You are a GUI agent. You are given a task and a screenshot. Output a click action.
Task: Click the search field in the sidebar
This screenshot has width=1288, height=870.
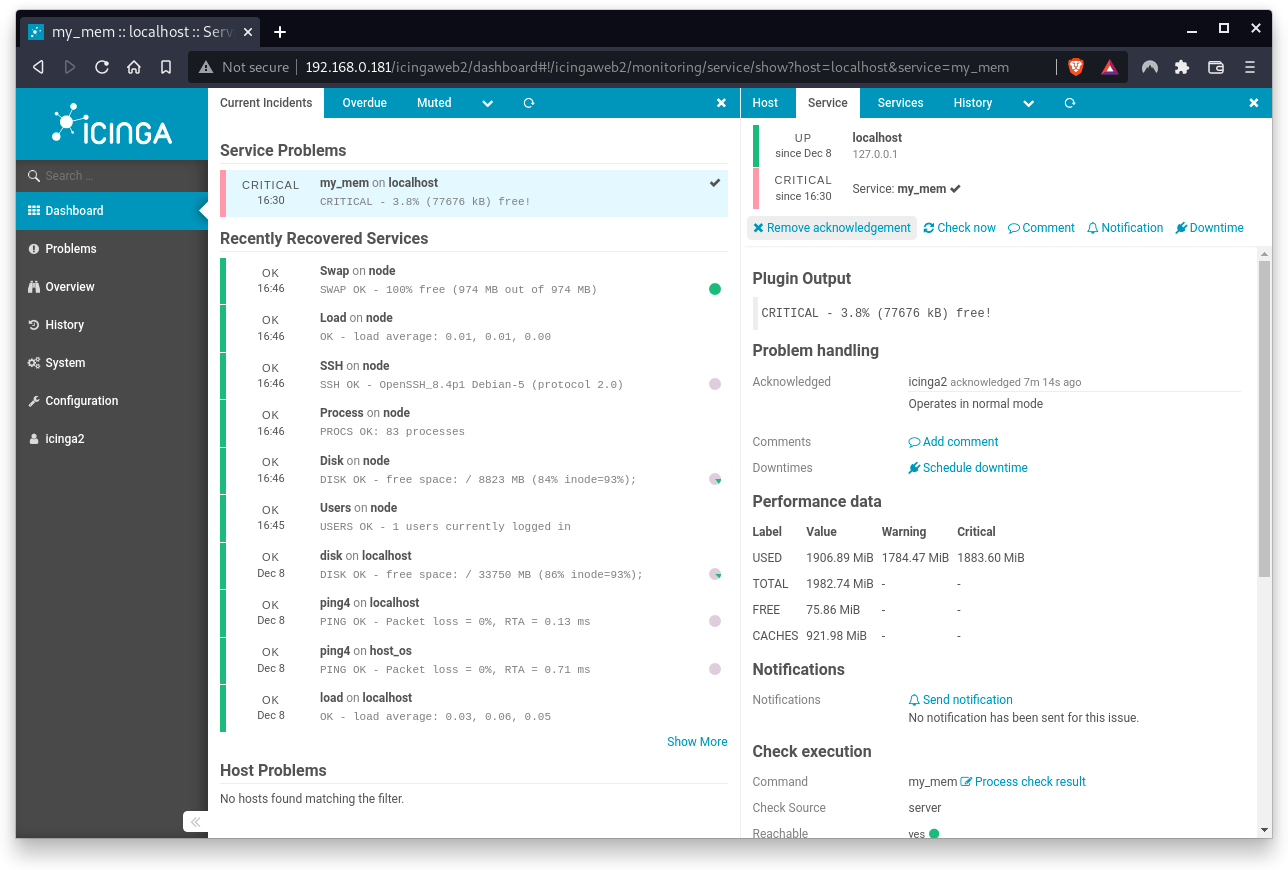tap(100, 175)
